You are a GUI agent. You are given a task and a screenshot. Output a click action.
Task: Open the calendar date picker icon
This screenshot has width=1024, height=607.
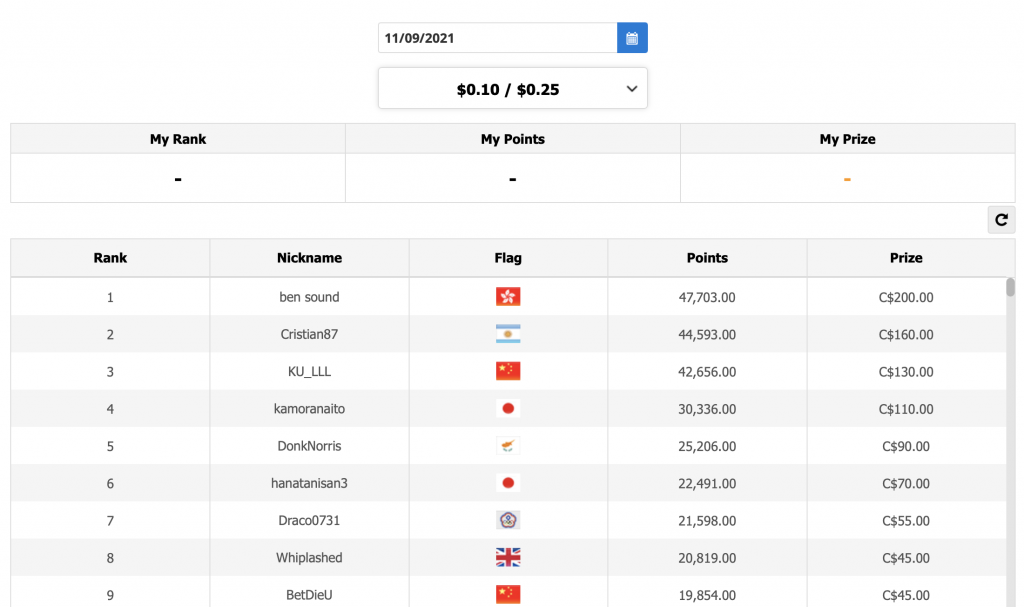[632, 38]
